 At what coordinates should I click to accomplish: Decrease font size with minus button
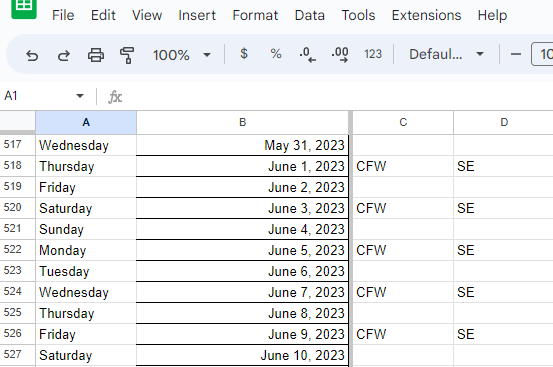pyautogui.click(x=516, y=54)
